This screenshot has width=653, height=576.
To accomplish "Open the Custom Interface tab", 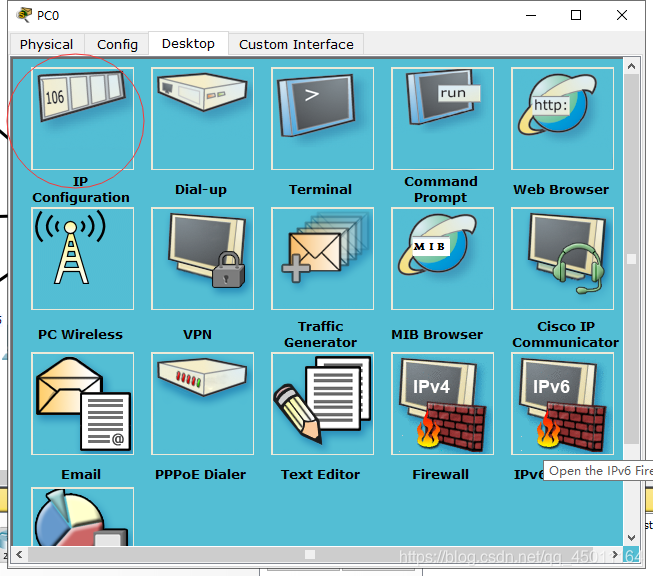I will [x=296, y=44].
